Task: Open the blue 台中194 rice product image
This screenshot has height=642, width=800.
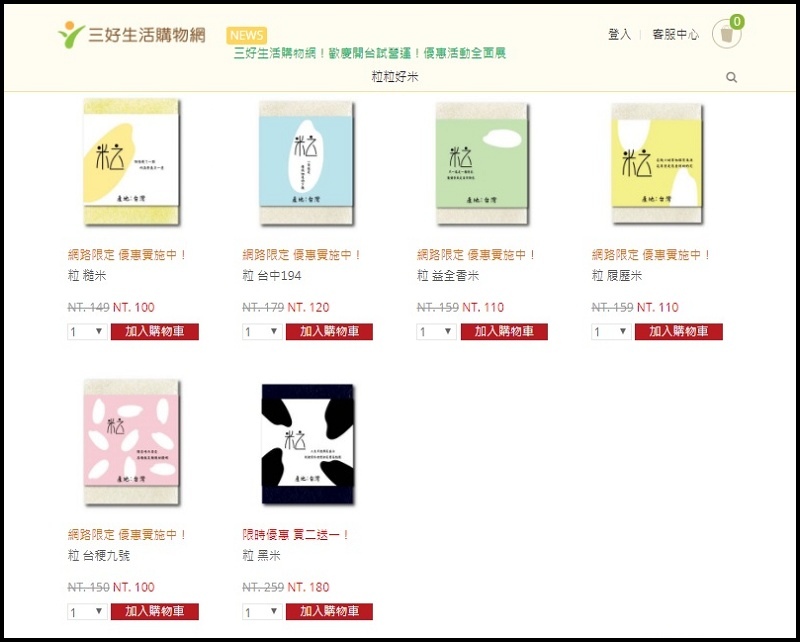Action: coord(306,163)
